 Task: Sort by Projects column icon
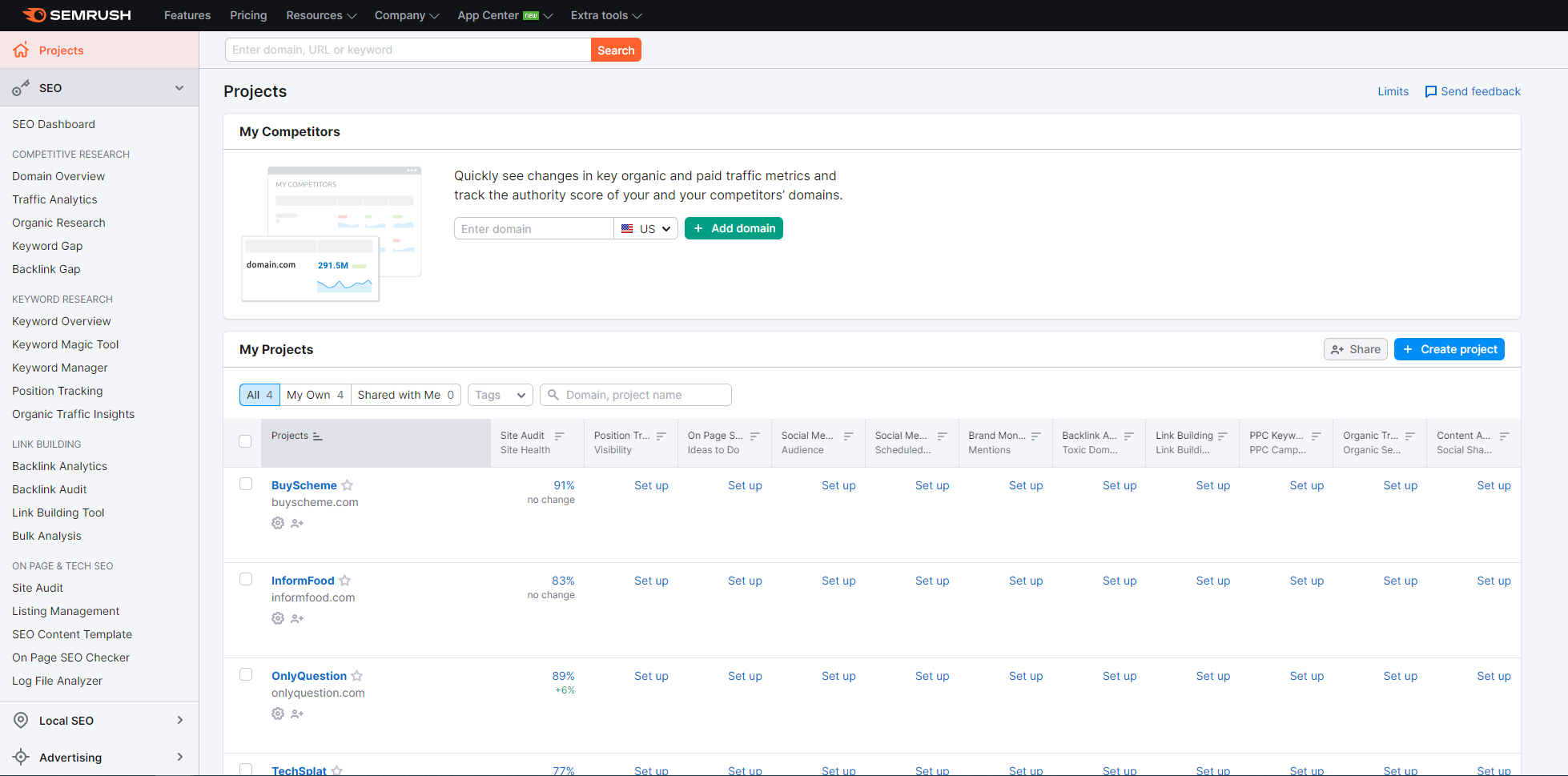click(x=317, y=436)
